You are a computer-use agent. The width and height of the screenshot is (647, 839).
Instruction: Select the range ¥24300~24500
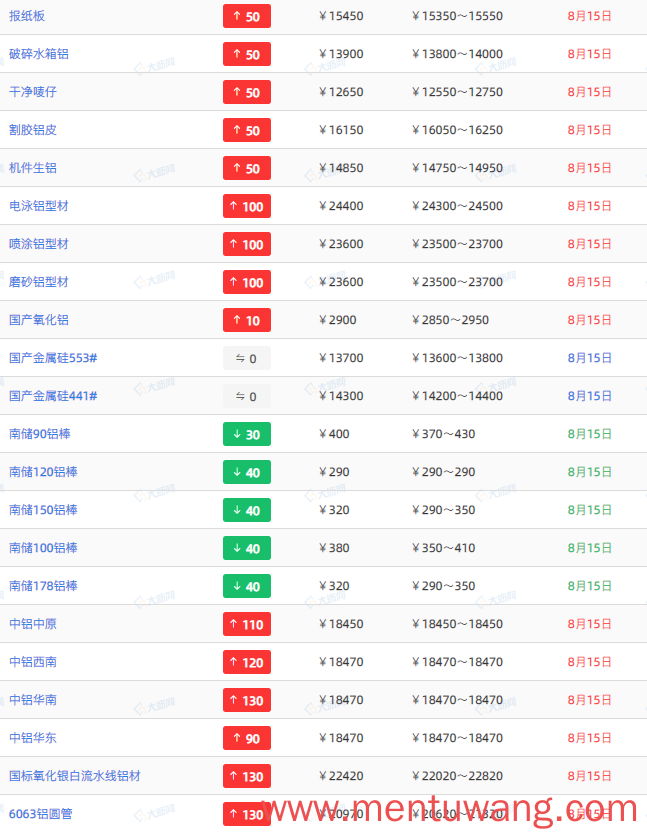458,206
